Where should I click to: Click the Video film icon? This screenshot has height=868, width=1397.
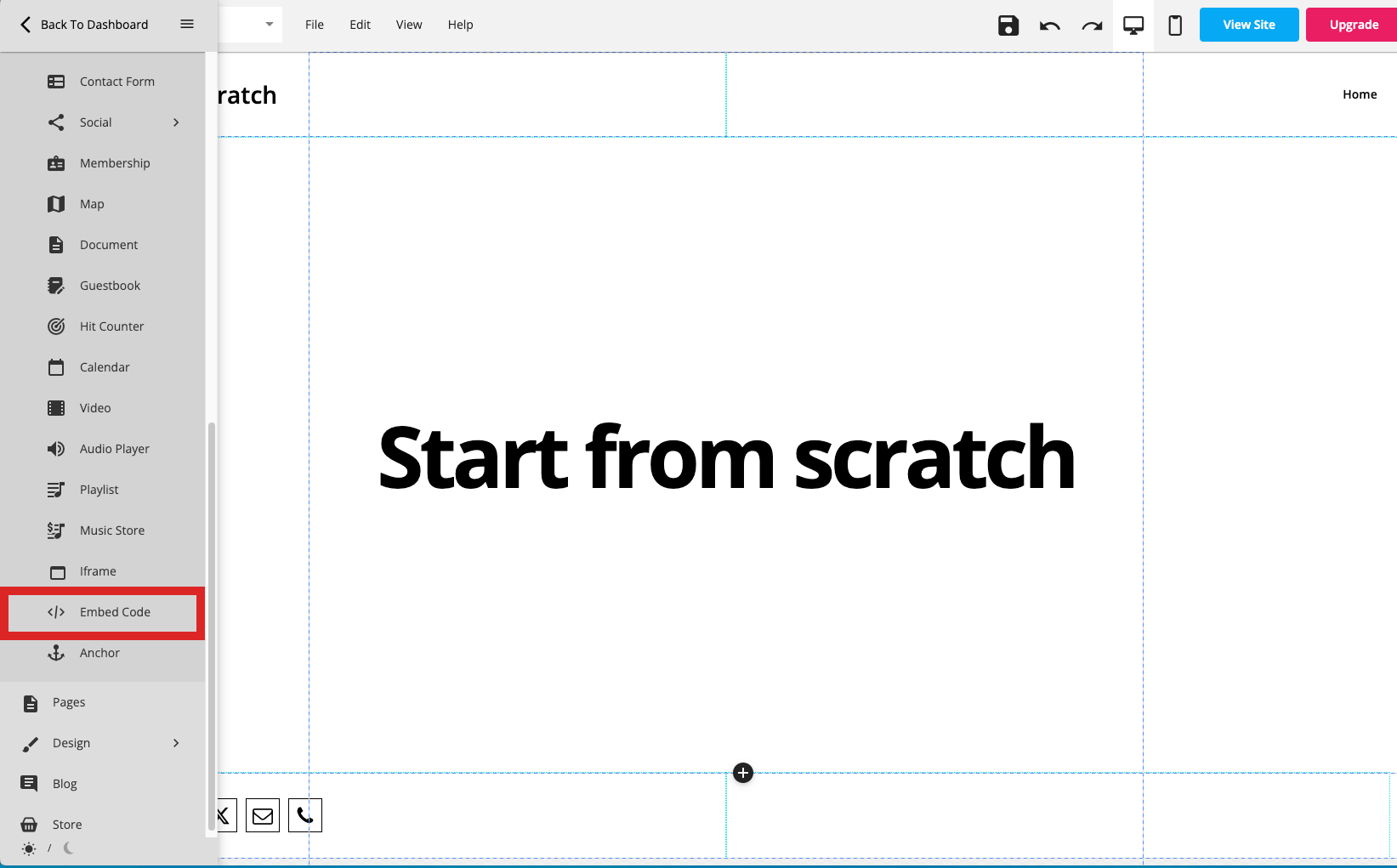56,408
